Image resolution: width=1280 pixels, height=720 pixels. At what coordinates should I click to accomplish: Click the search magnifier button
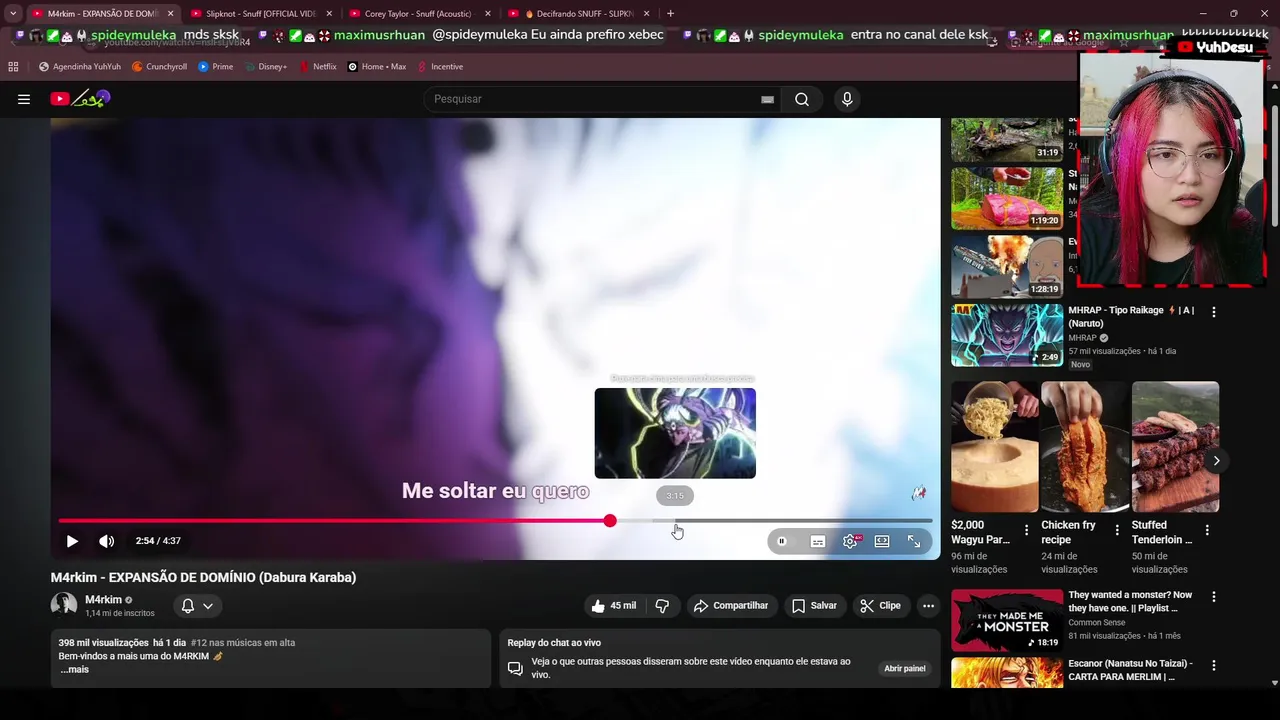[802, 99]
